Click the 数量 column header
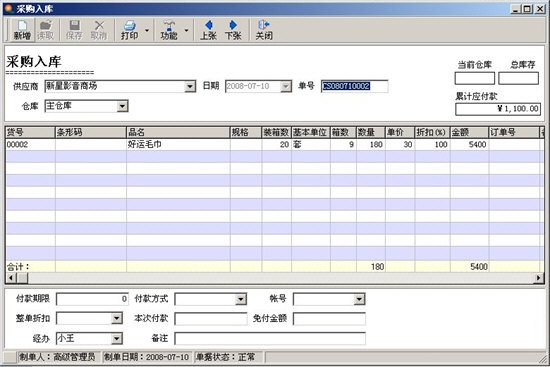Image resolution: width=550 pixels, height=367 pixels. pyautogui.click(x=370, y=132)
